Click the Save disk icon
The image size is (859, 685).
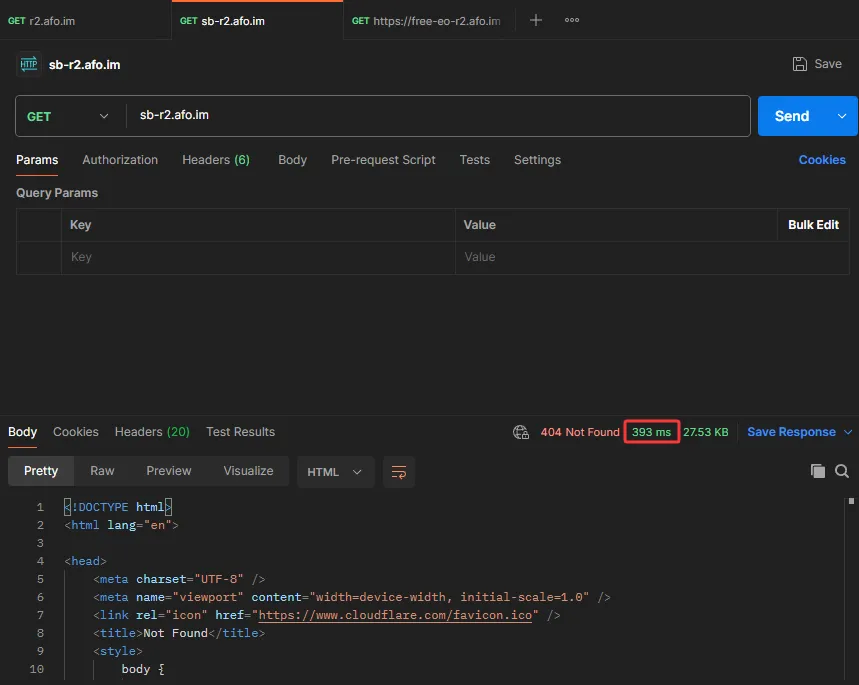point(800,64)
